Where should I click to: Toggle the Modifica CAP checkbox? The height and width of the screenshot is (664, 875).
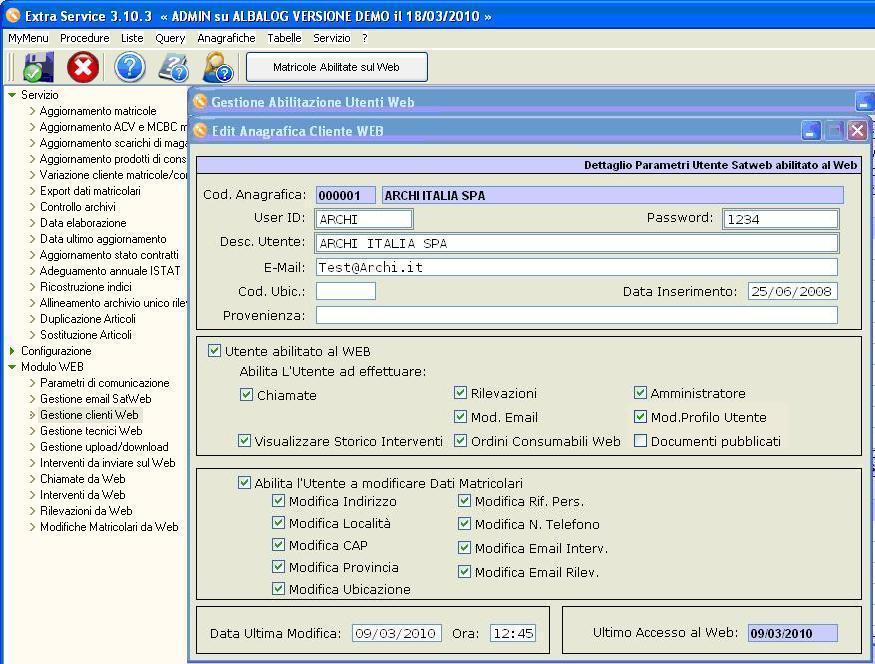click(x=278, y=545)
